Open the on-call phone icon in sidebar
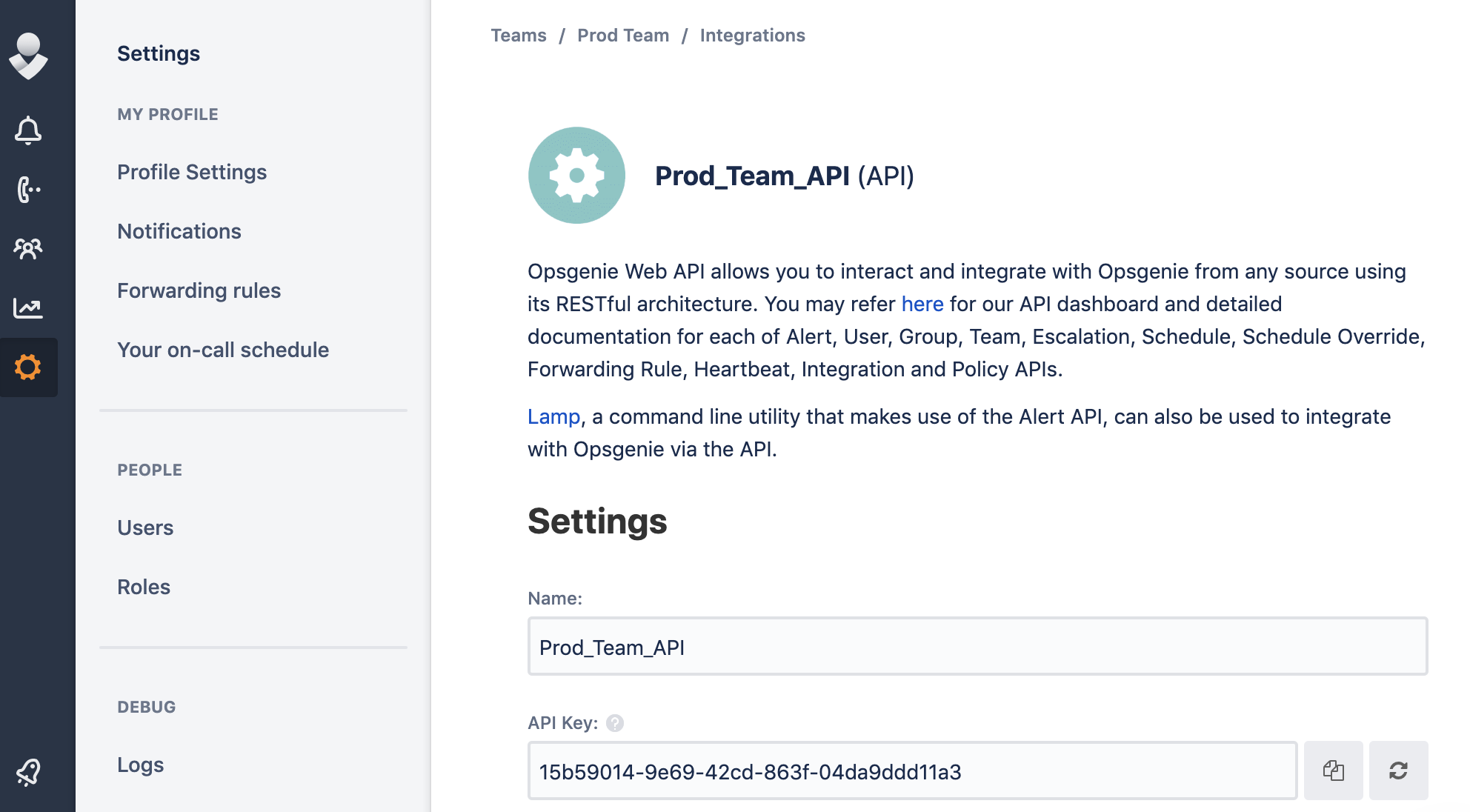 pyautogui.click(x=28, y=190)
